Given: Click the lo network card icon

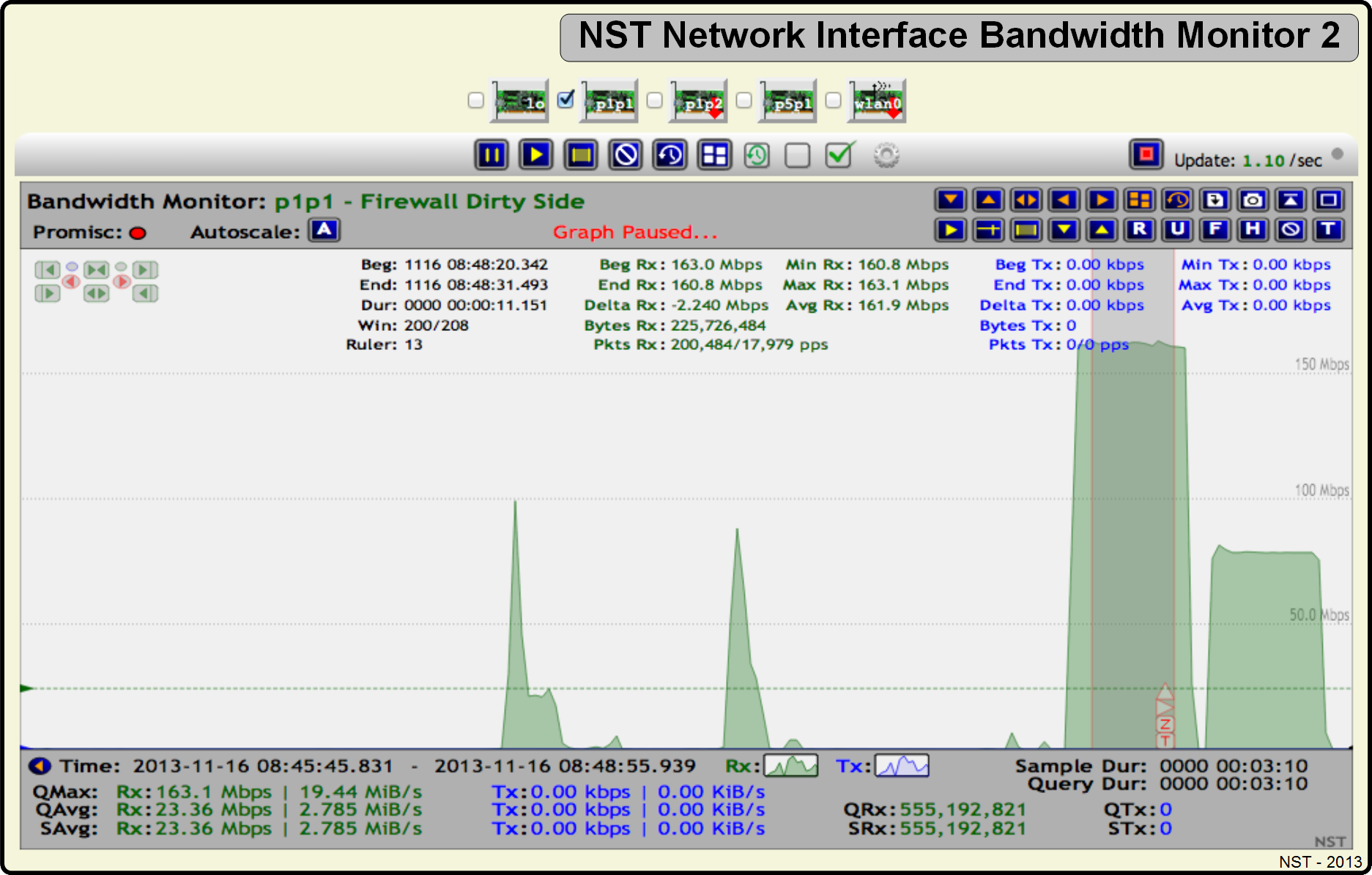Looking at the screenshot, I should (x=519, y=101).
